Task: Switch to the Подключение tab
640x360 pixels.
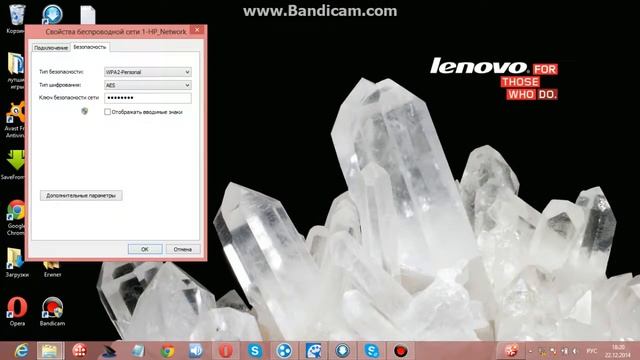Action: (51, 48)
